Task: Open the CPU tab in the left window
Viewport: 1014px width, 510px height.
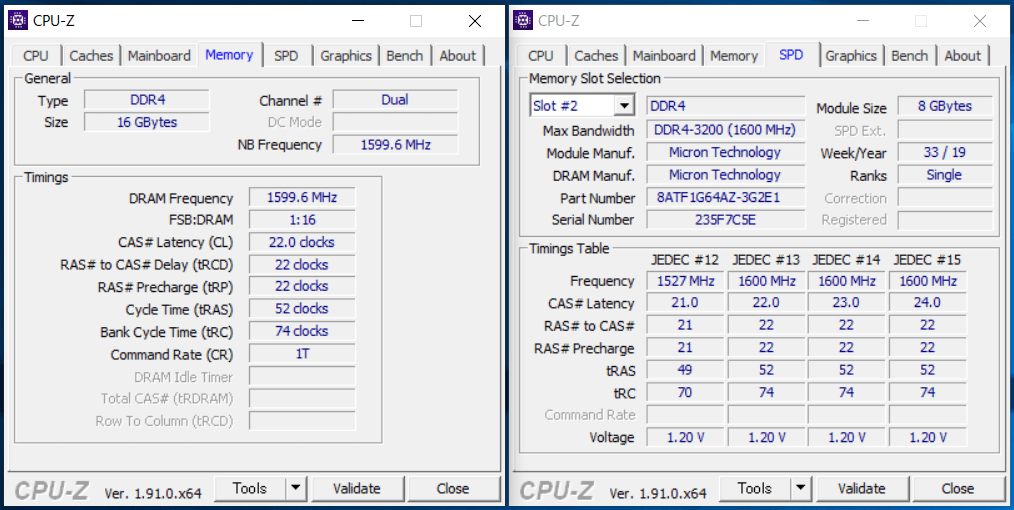Action: 36,56
